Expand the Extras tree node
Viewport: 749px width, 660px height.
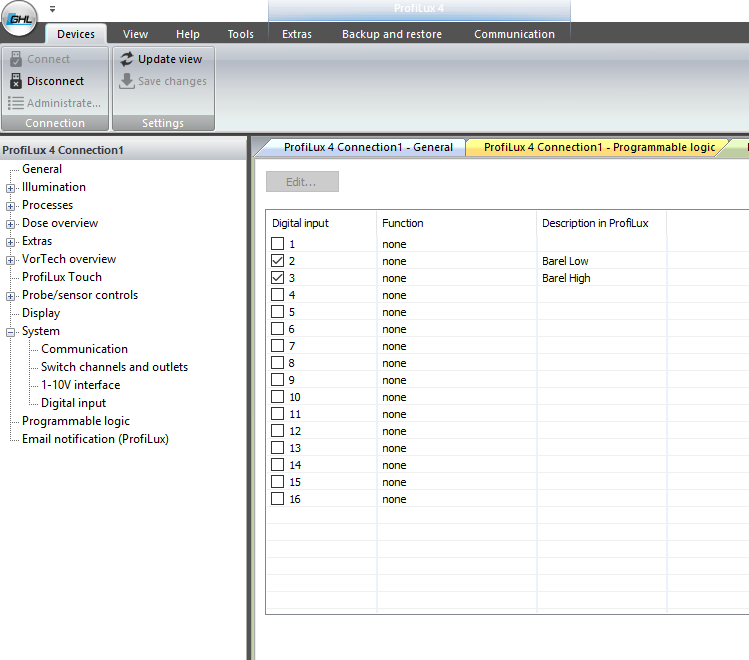click(10, 242)
